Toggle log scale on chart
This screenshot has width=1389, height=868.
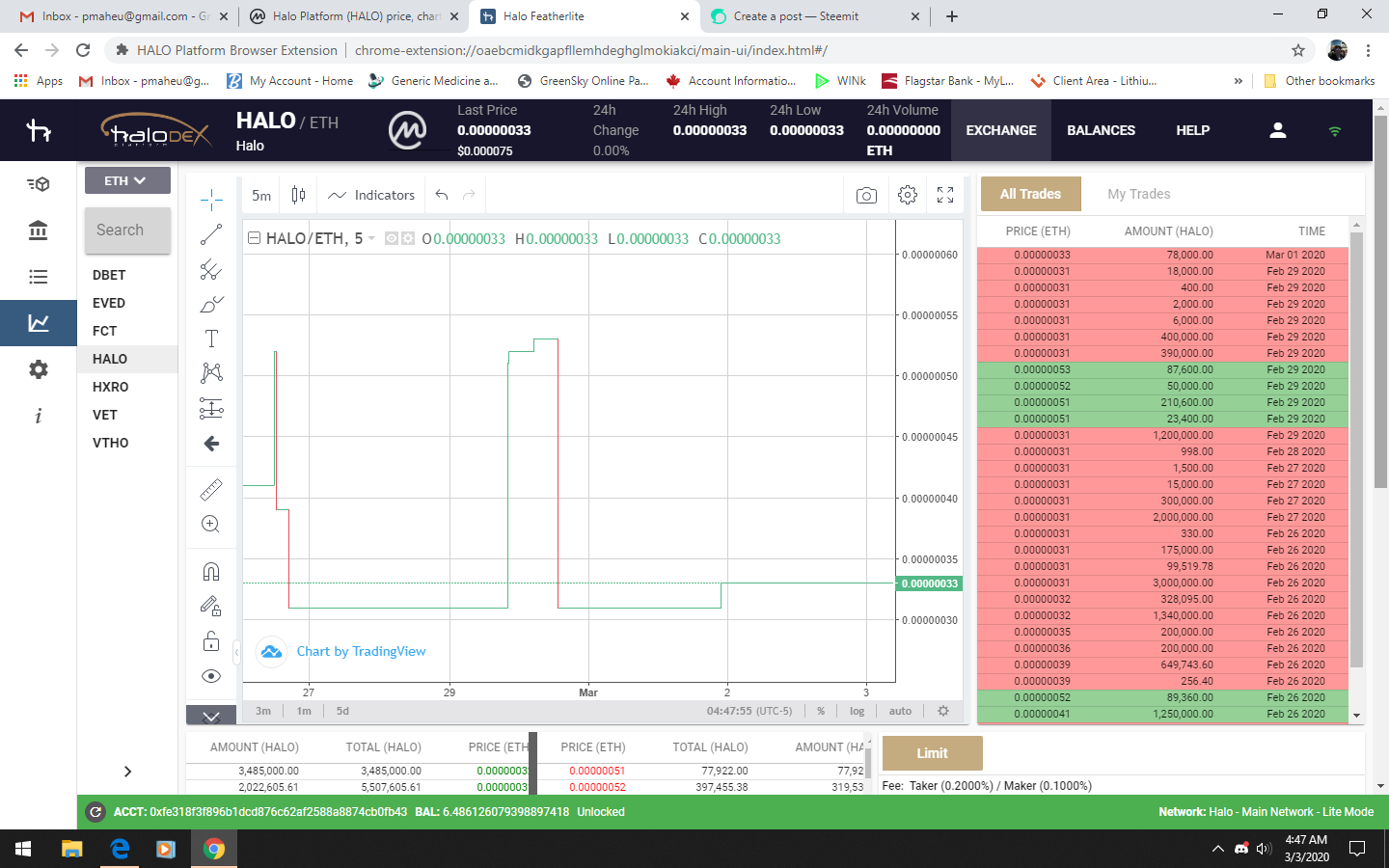(857, 711)
